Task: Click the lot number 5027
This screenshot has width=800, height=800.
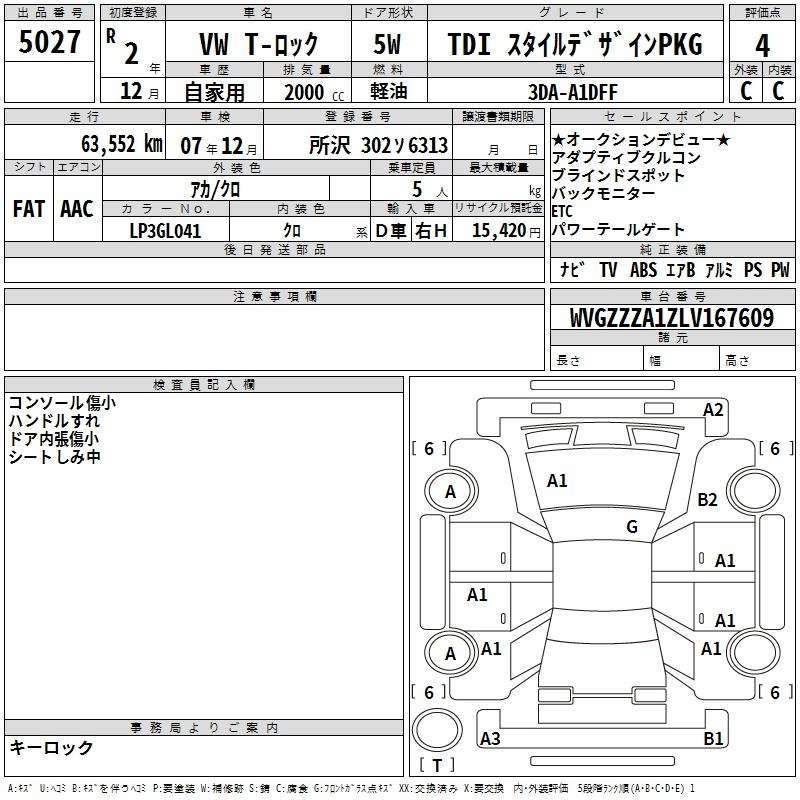Action: pyautogui.click(x=49, y=42)
